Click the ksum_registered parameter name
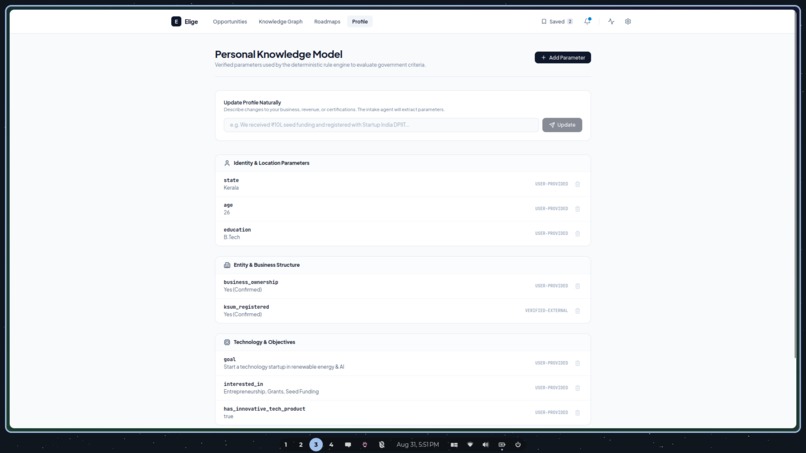This screenshot has height=453, width=806. click(x=246, y=307)
